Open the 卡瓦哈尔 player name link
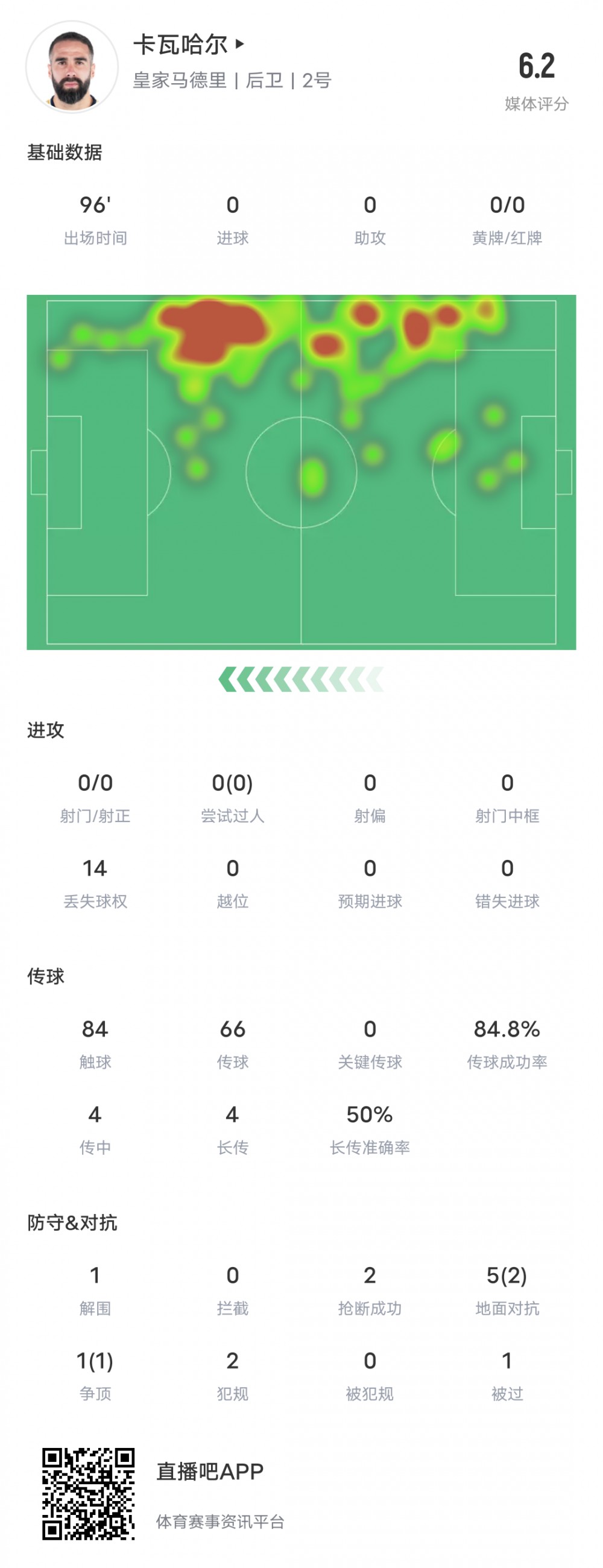Viewport: 603px width, 1568px height. pyautogui.click(x=180, y=45)
